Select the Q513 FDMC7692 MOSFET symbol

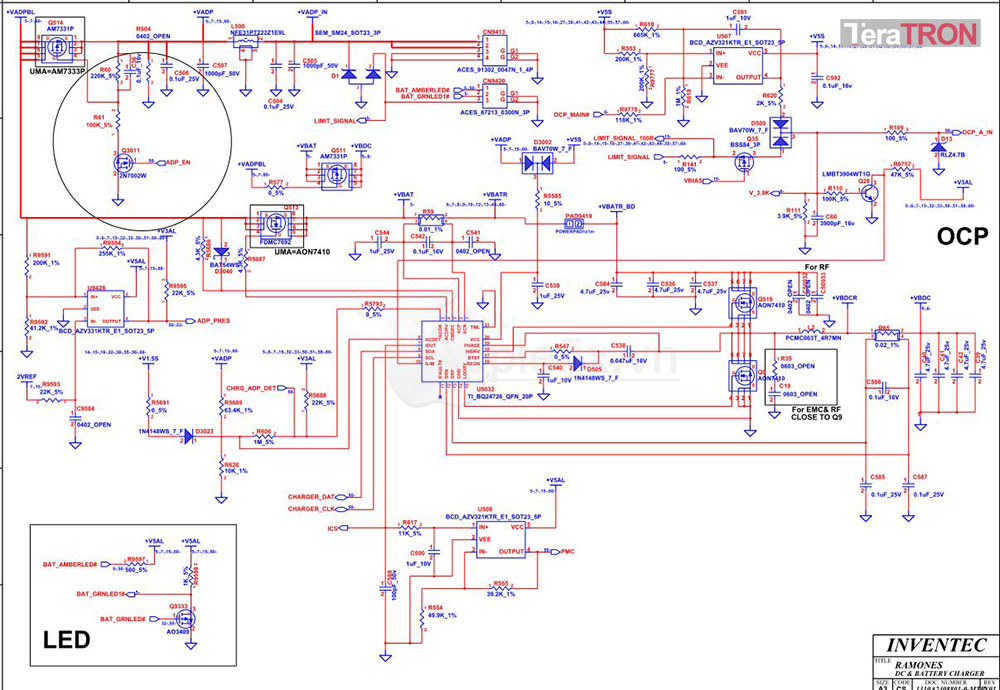pyautogui.click(x=277, y=223)
